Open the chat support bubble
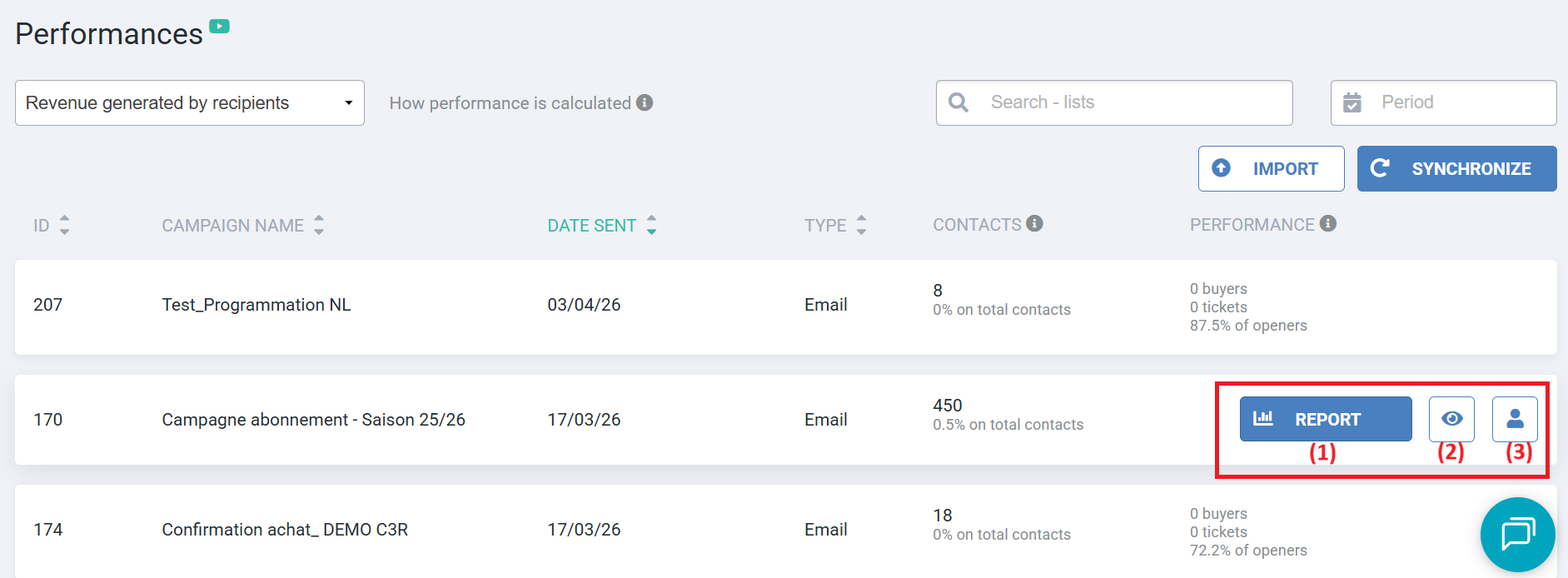 point(1517,534)
